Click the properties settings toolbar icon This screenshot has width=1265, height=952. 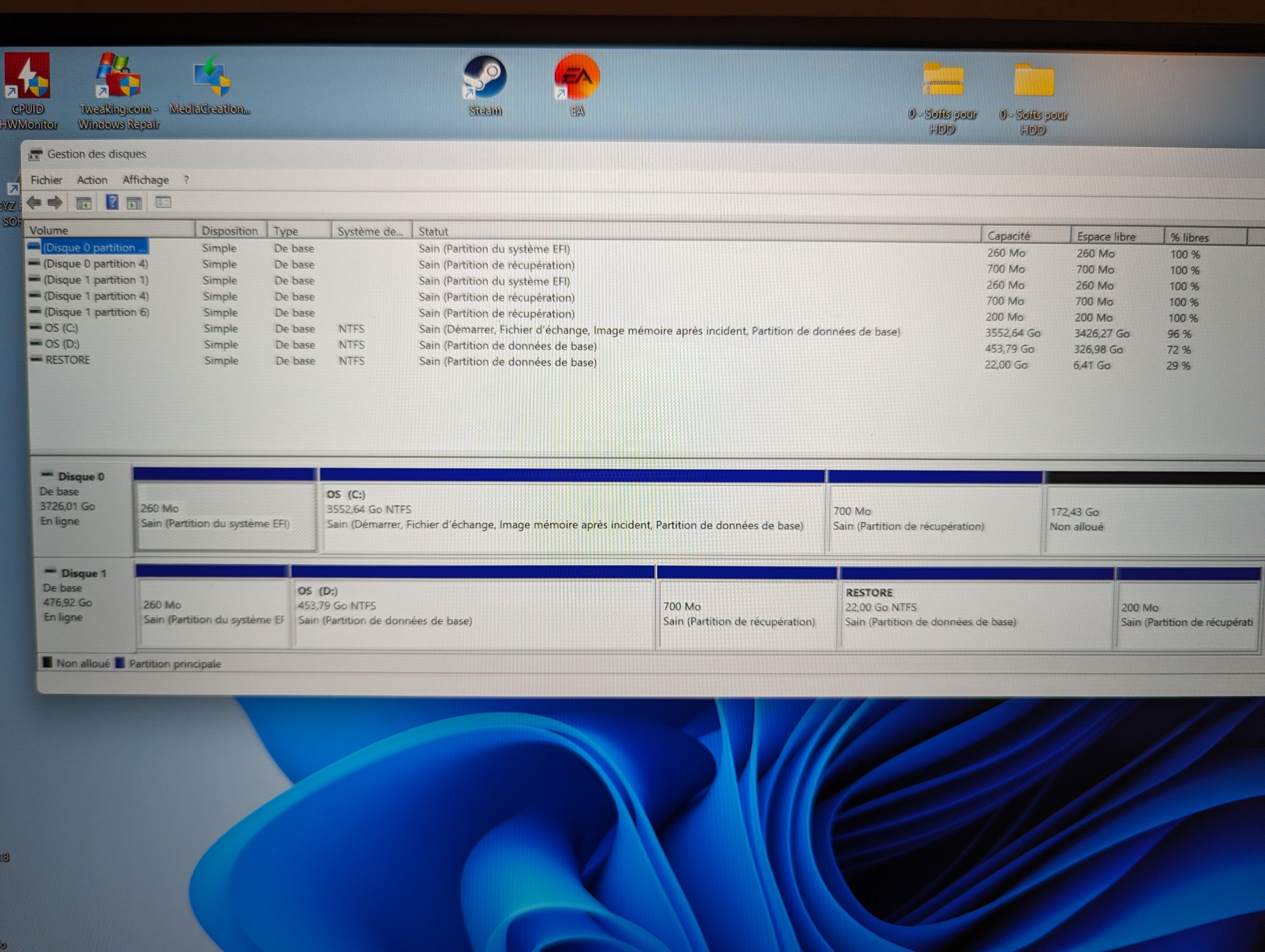click(164, 202)
